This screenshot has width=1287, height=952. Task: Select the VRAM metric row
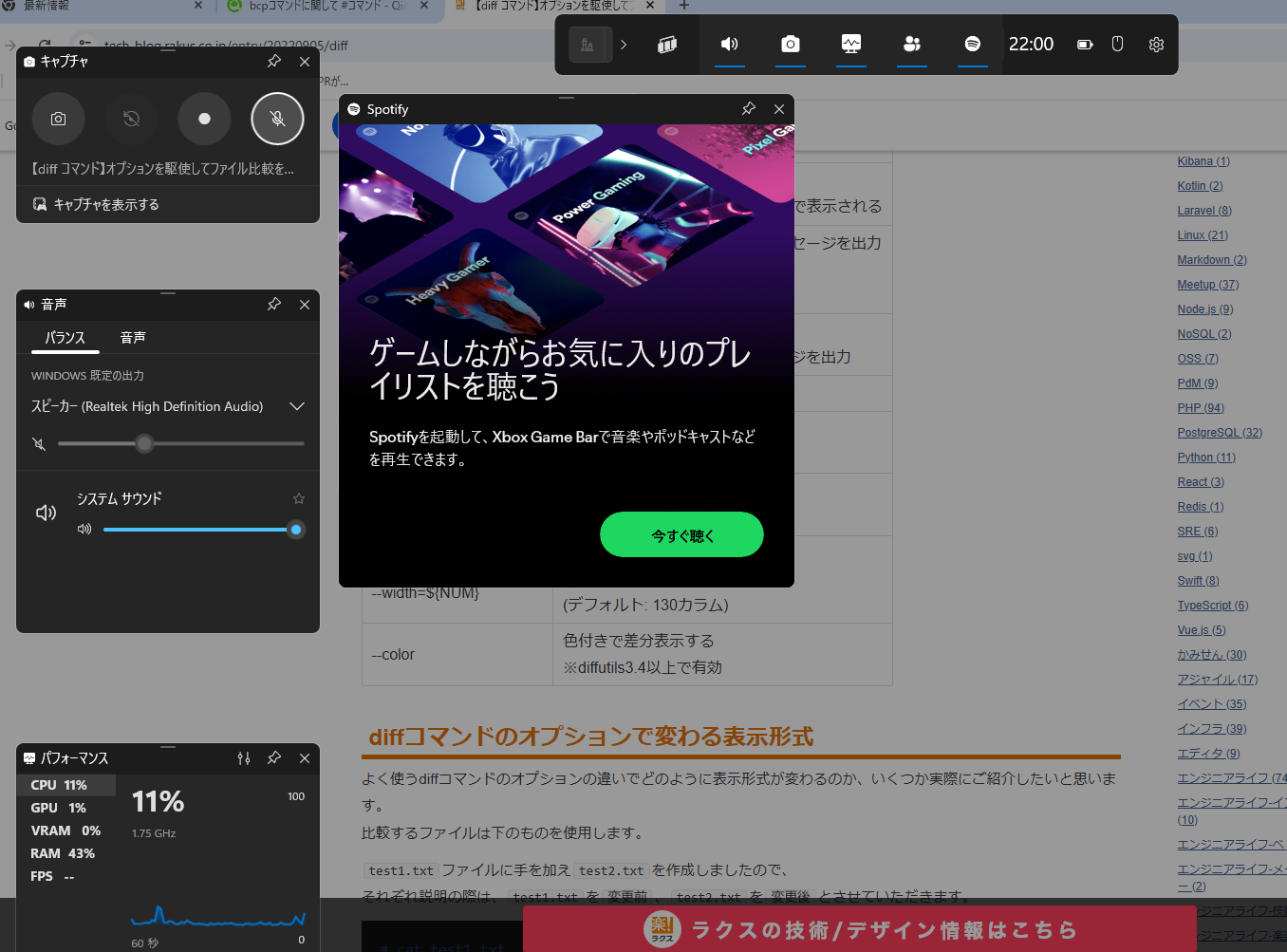(66, 831)
